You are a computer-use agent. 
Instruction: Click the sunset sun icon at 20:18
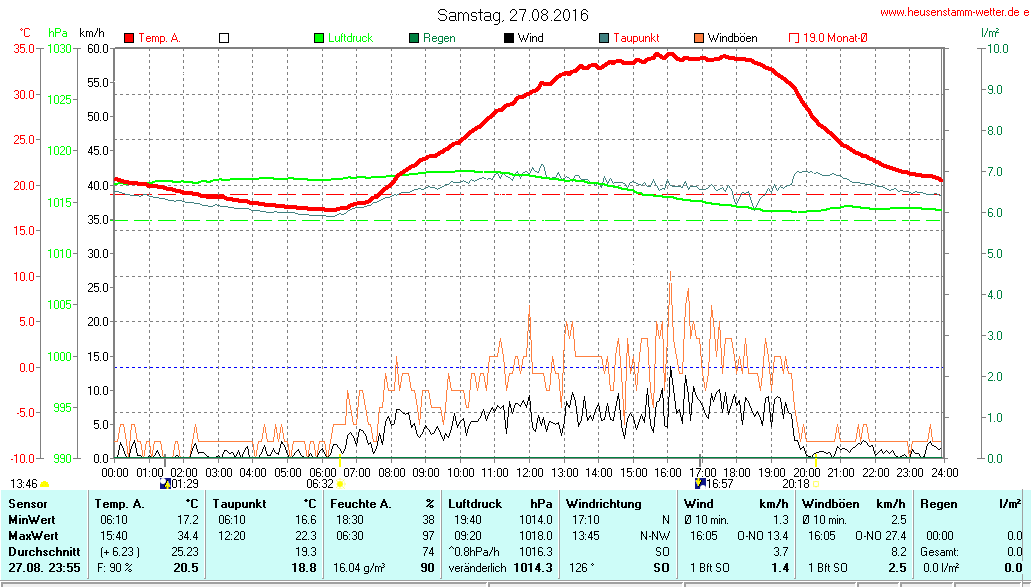(817, 483)
